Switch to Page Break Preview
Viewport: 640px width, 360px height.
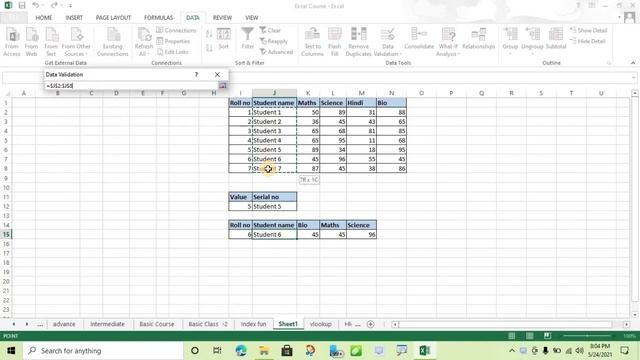click(547, 336)
